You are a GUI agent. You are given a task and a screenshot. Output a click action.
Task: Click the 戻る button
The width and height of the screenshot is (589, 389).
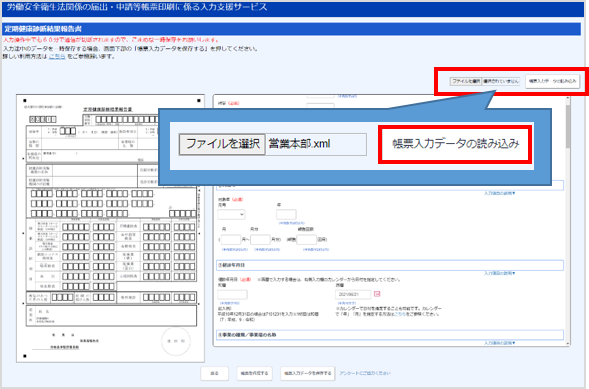tap(214, 374)
